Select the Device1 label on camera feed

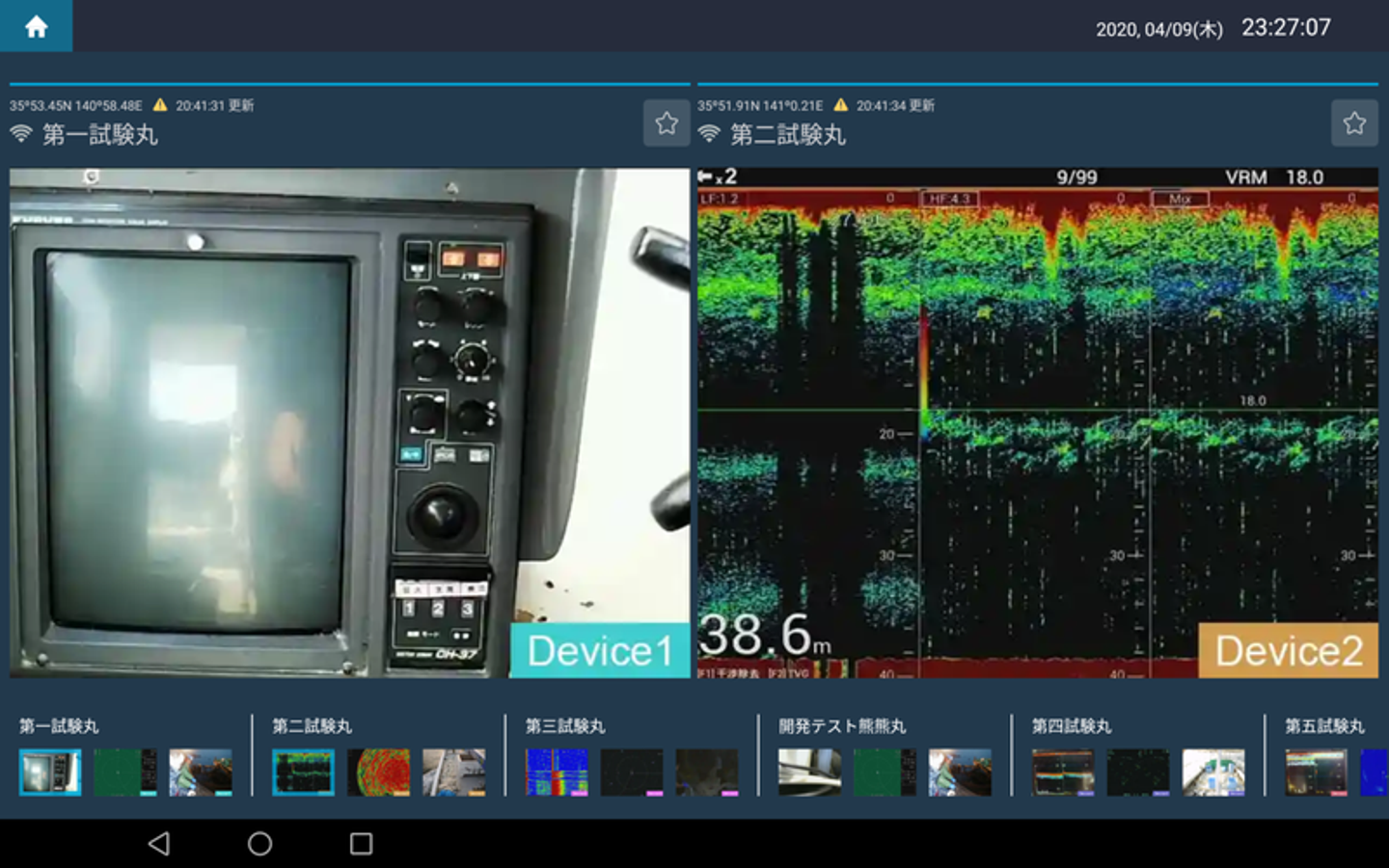[599, 651]
